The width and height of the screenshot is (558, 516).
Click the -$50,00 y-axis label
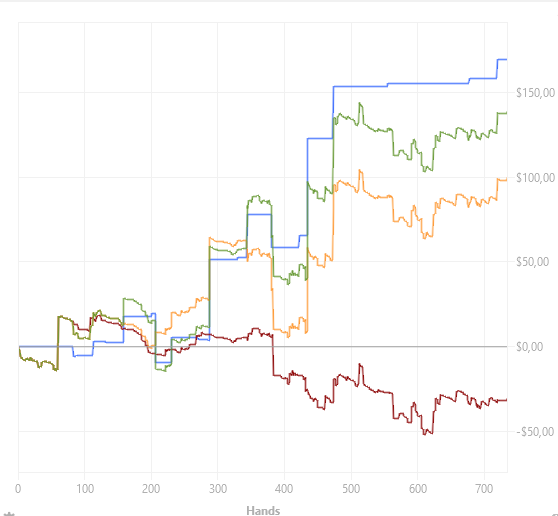click(535, 431)
